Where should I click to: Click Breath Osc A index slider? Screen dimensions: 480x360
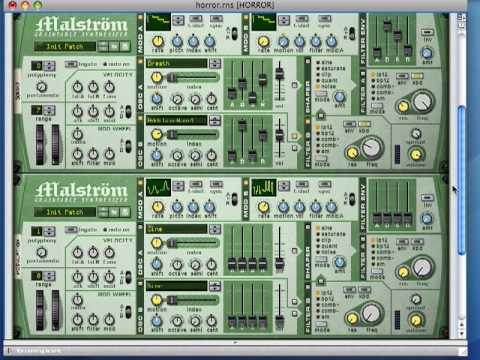(x=193, y=78)
